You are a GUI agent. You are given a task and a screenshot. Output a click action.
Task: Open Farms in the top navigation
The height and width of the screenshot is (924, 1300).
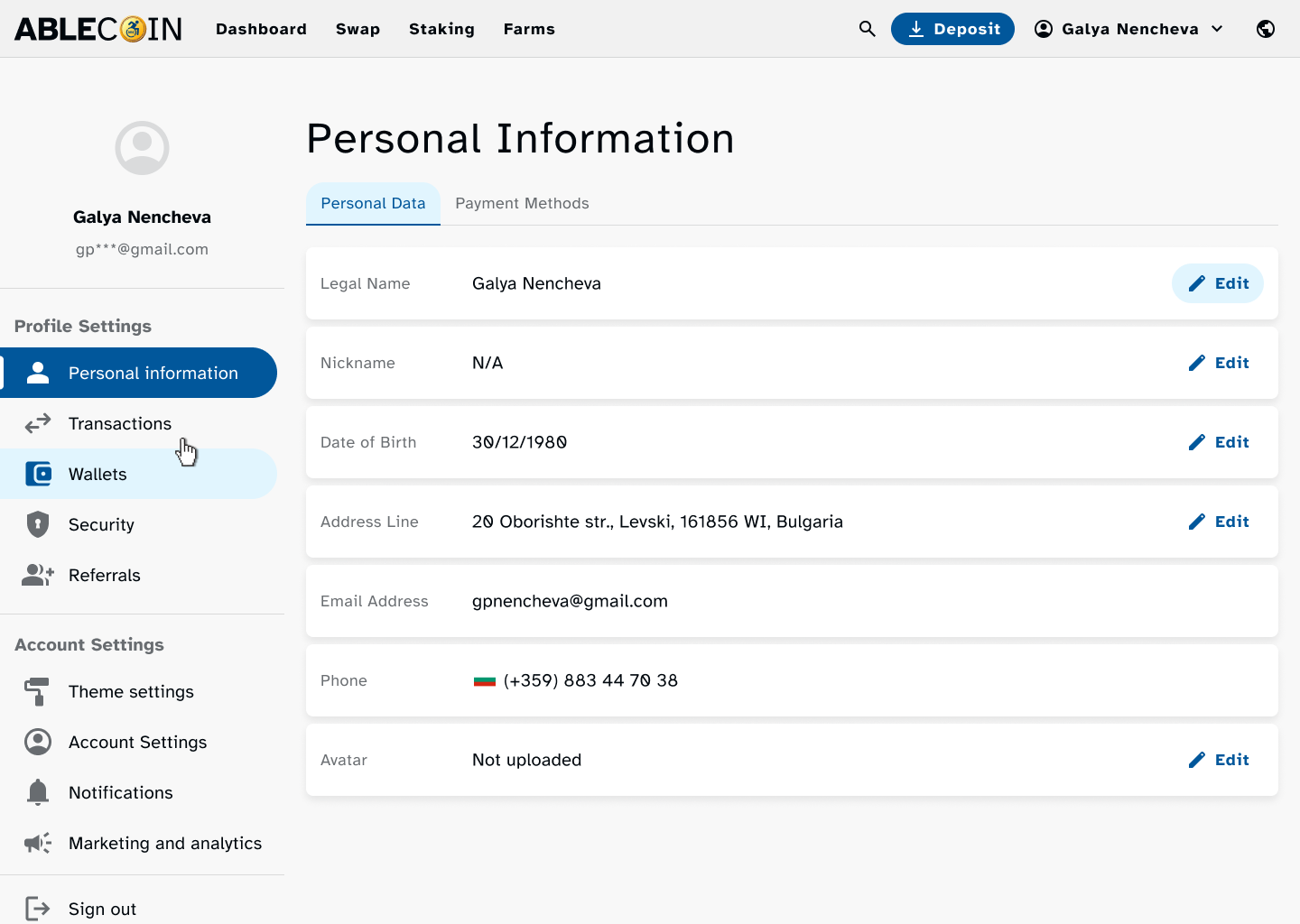click(529, 29)
